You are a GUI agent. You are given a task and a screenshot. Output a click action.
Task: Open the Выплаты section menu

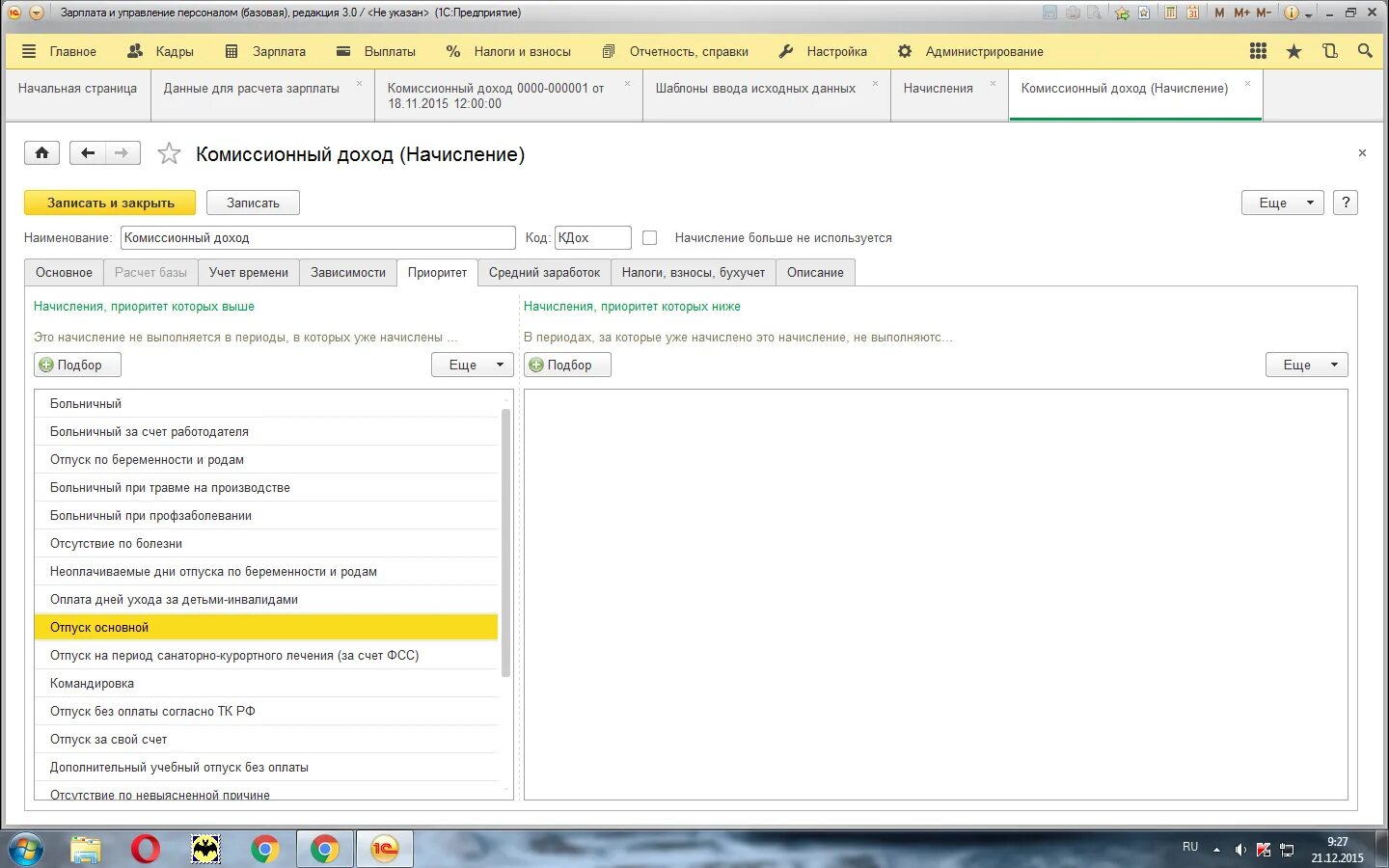pyautogui.click(x=375, y=51)
